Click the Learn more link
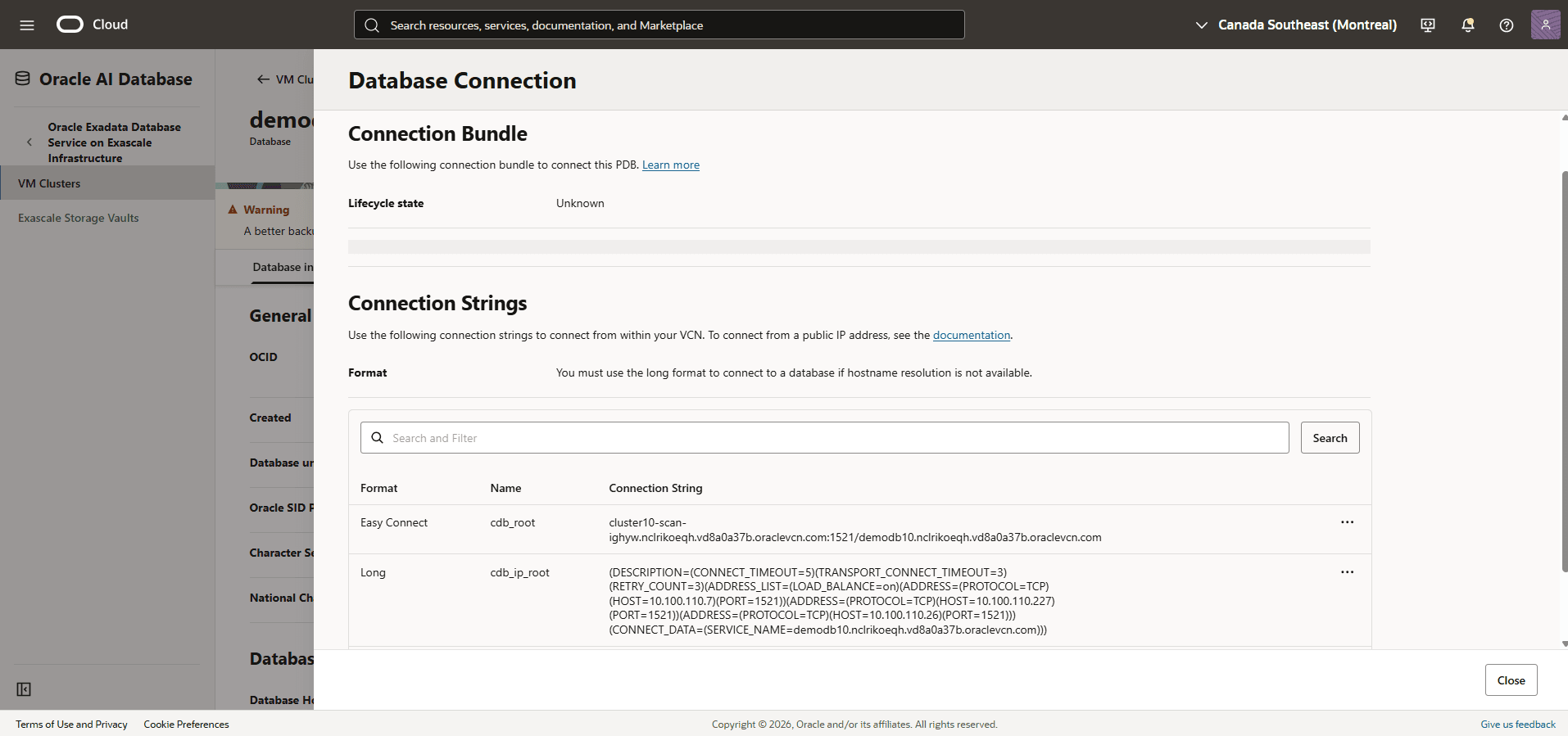Viewport: 1568px width, 736px height. pyautogui.click(x=671, y=165)
